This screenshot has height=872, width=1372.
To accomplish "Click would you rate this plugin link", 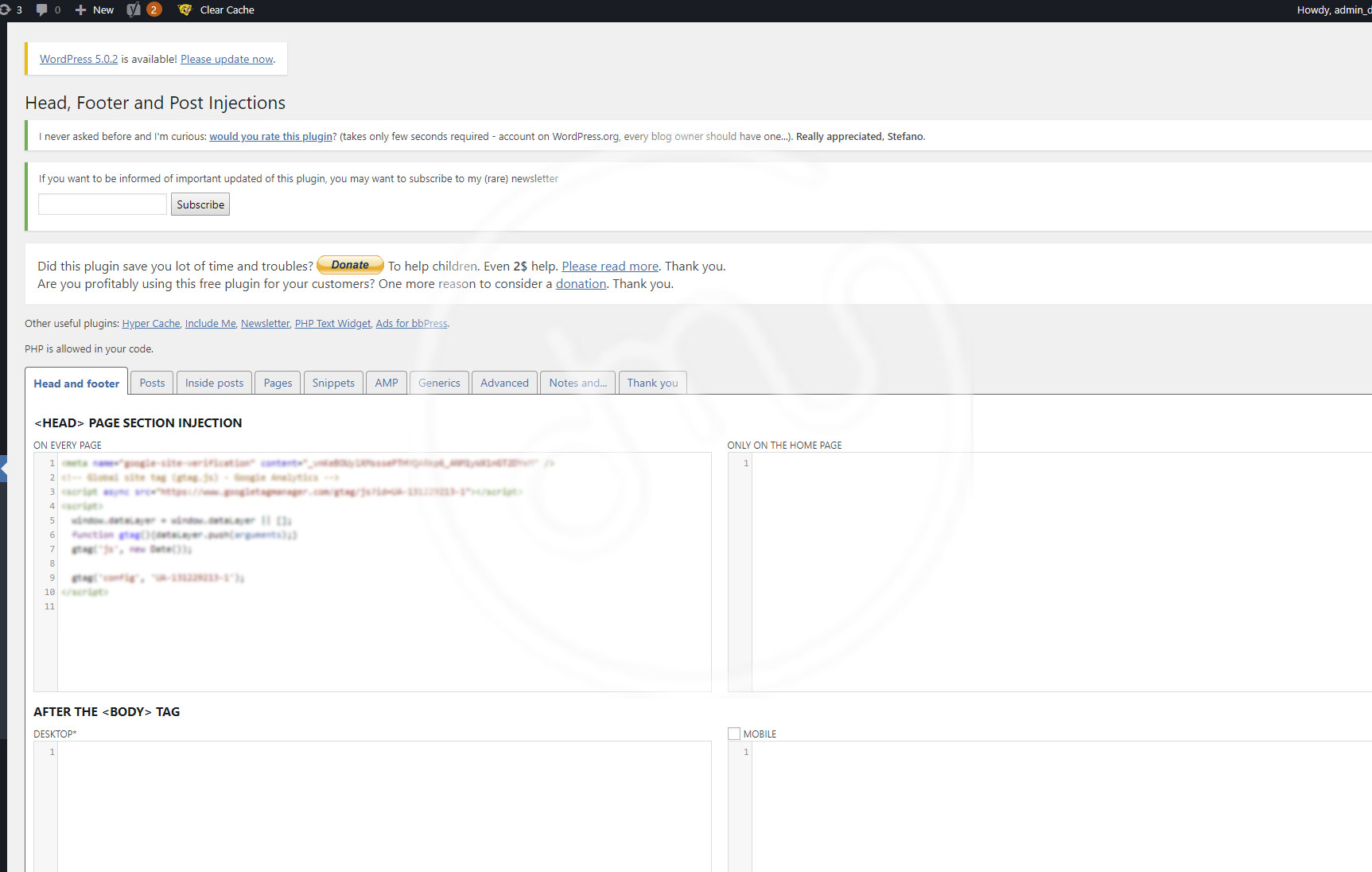I will coord(270,136).
